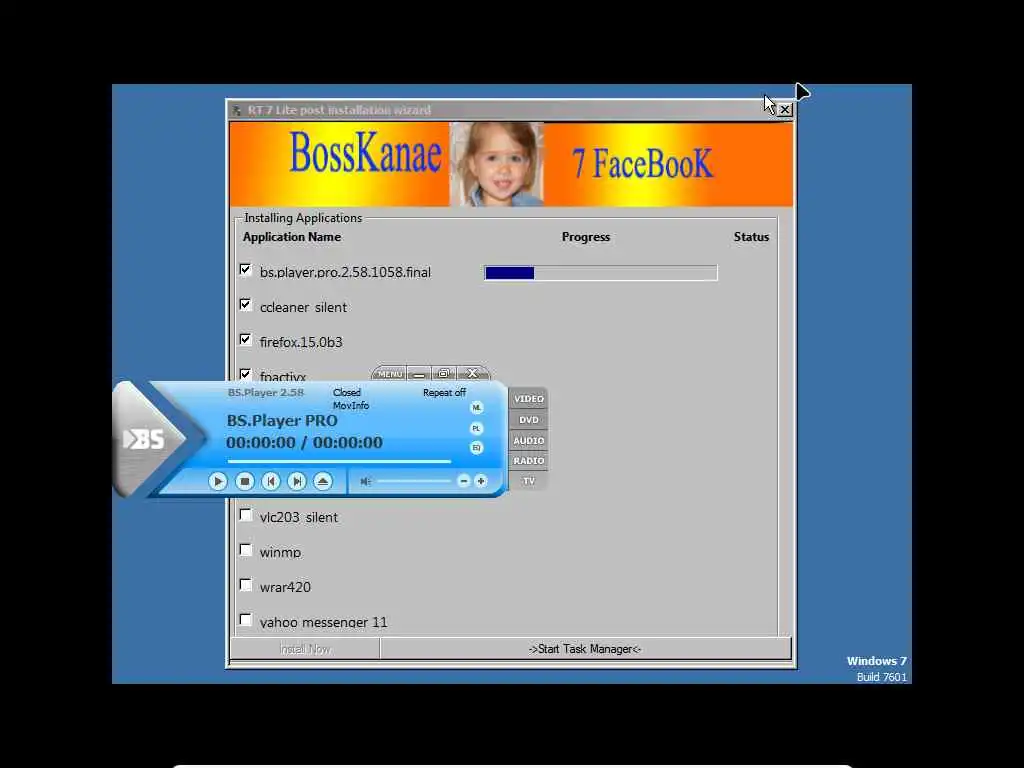This screenshot has height=768, width=1024.
Task: Click the BS.Player PRO title text
Action: (x=282, y=421)
